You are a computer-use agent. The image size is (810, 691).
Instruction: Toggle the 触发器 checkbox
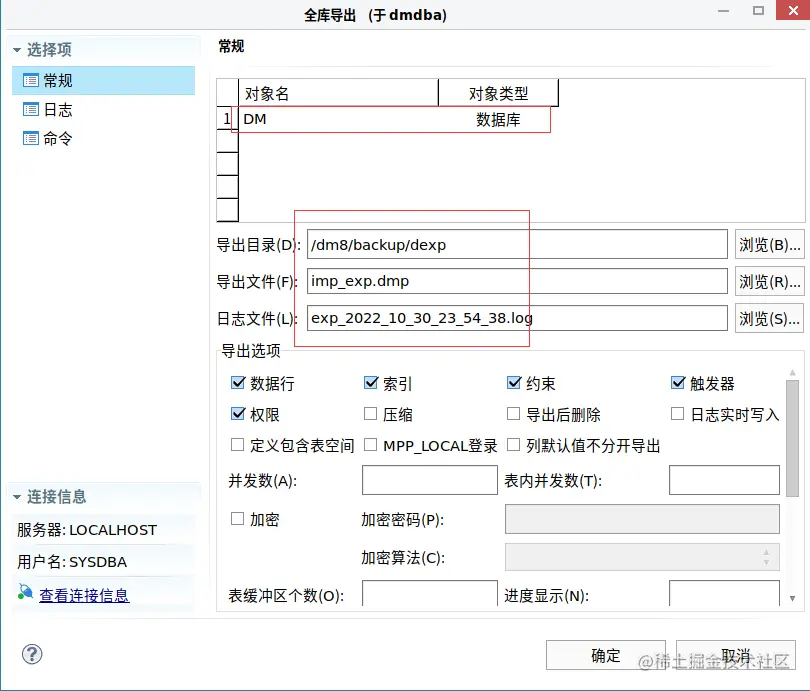point(677,383)
